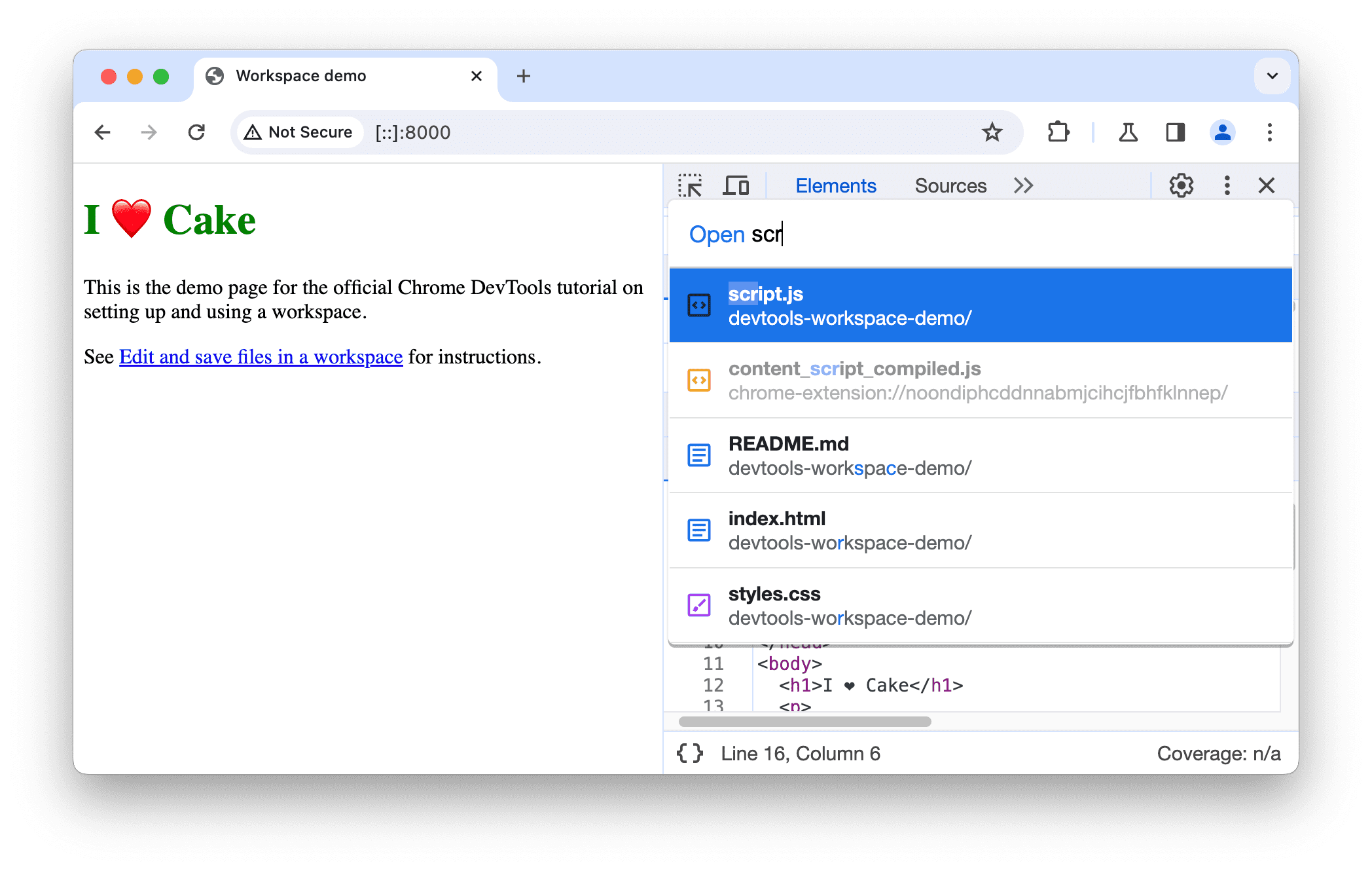Click the styles.css file icon
This screenshot has height=871, width=1372.
click(699, 605)
